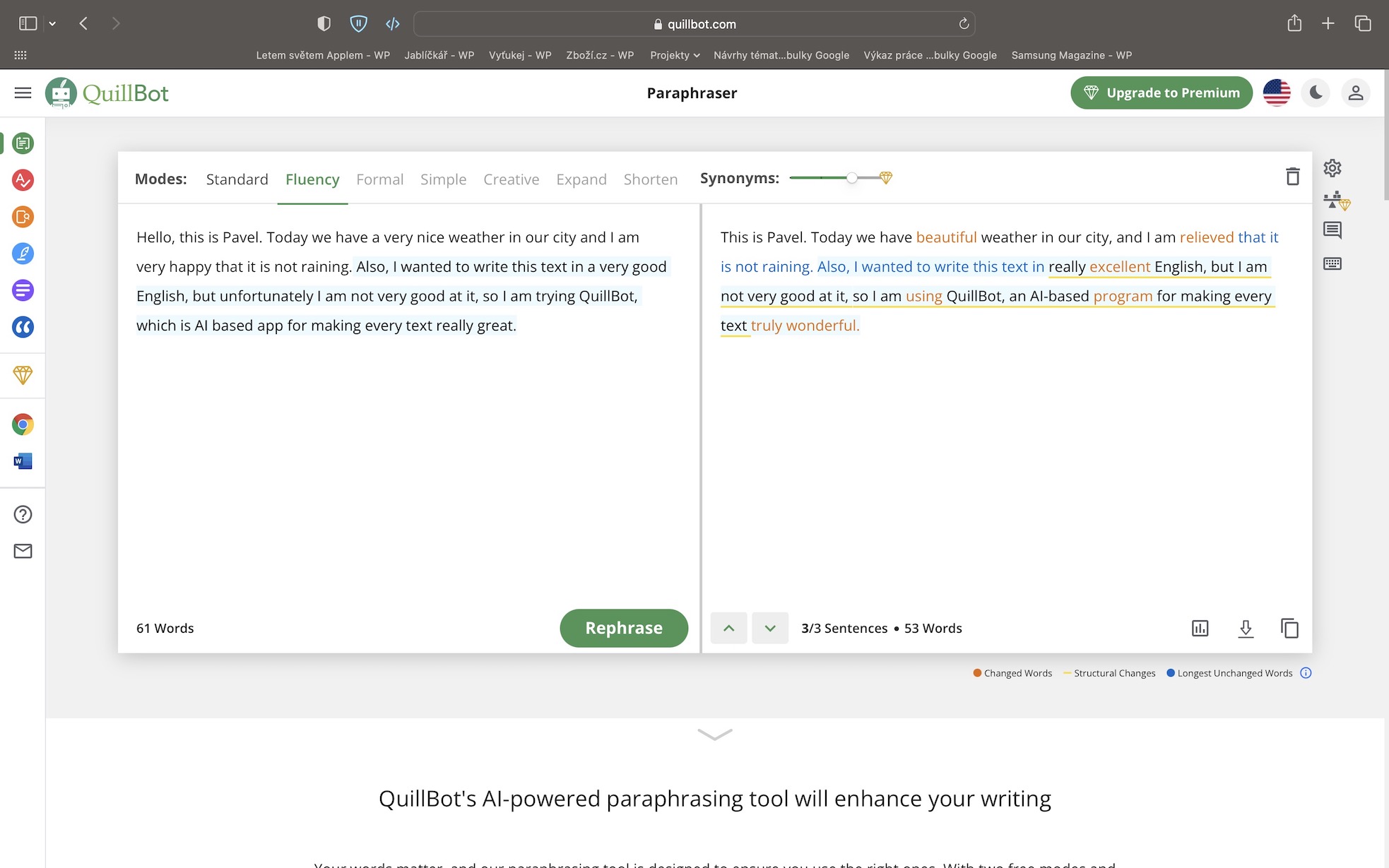Open the Co-Writer pen sidebar icon
This screenshot has width=1389, height=868.
pyautogui.click(x=23, y=254)
